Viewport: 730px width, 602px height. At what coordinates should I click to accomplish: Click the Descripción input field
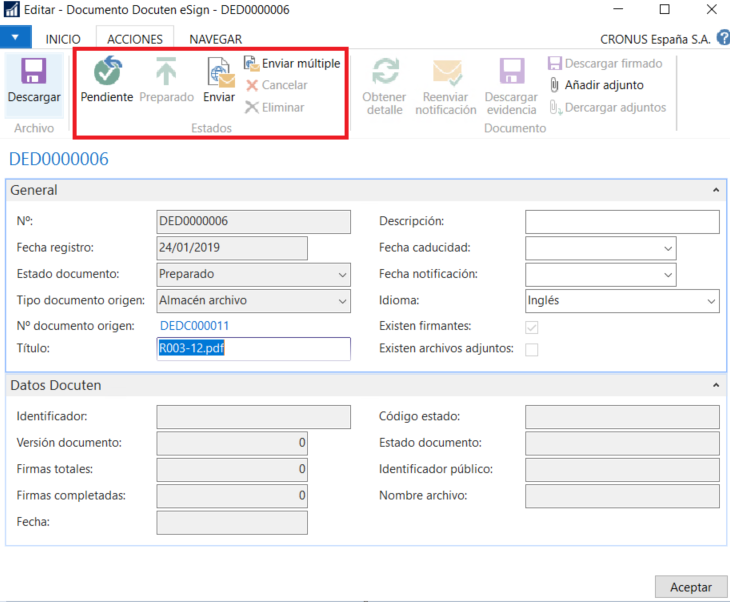tap(622, 222)
